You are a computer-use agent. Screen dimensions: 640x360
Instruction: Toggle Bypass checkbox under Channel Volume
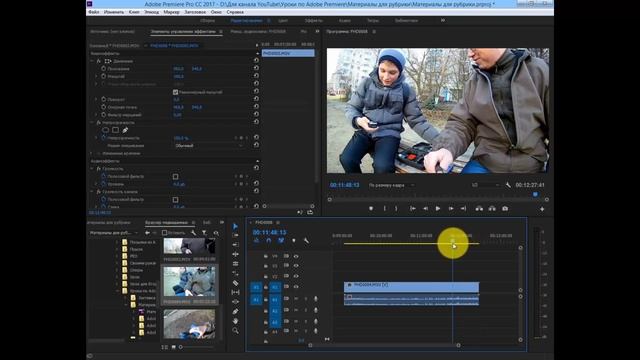(x=176, y=200)
